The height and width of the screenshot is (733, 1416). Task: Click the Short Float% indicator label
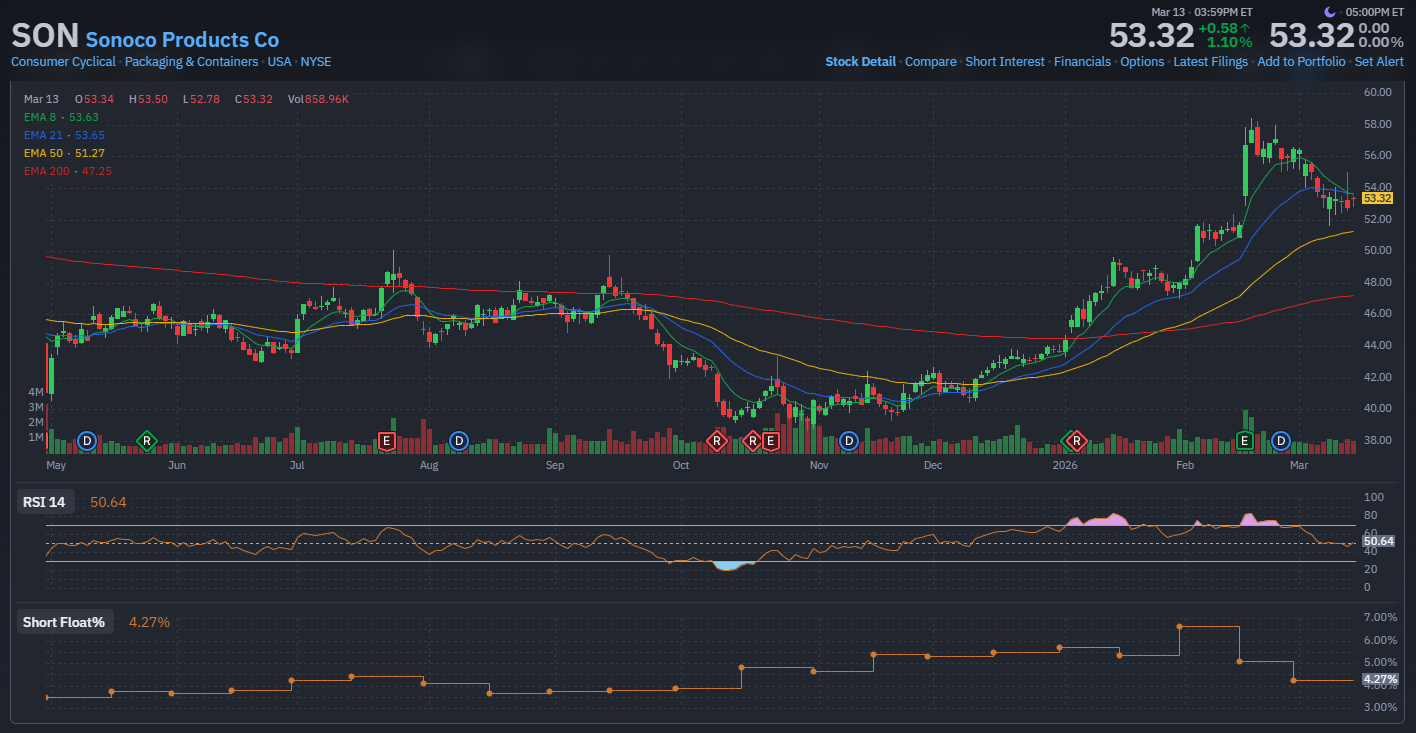pos(64,622)
